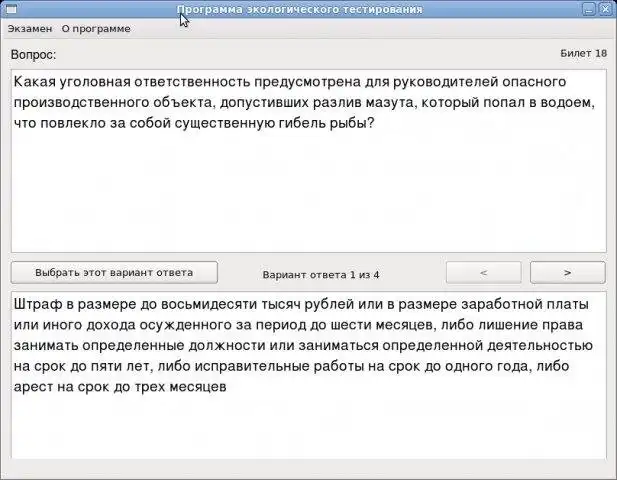Go to previous answer variant with < button
Viewport: 617px width, 480px height.
[484, 272]
